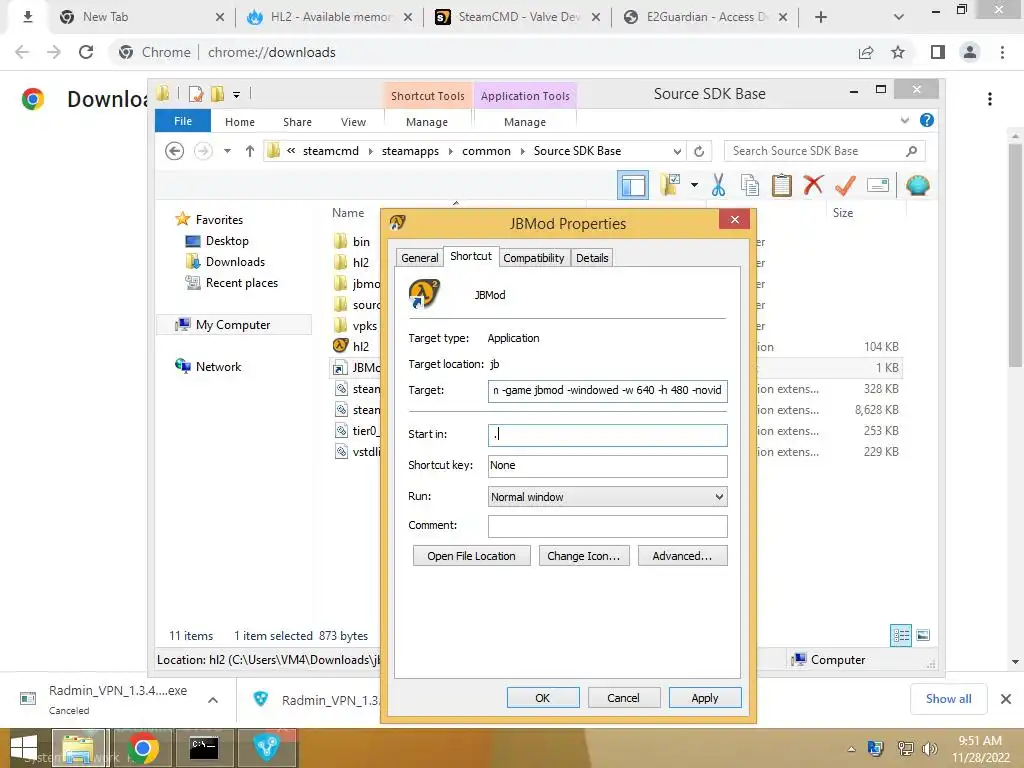Refresh the Source SDK Base folder view
This screenshot has height=768, width=1024.
coord(699,151)
